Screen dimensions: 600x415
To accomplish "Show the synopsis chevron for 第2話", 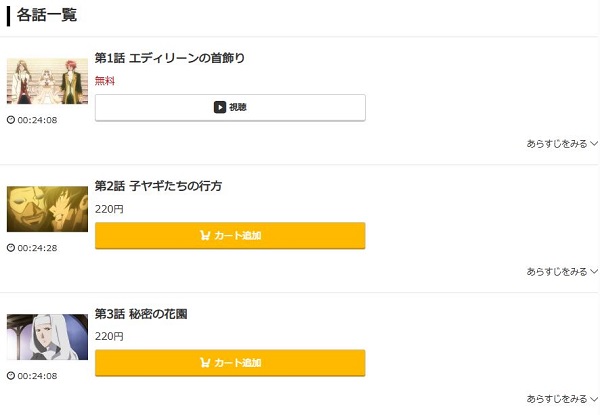I will click(x=594, y=272).
